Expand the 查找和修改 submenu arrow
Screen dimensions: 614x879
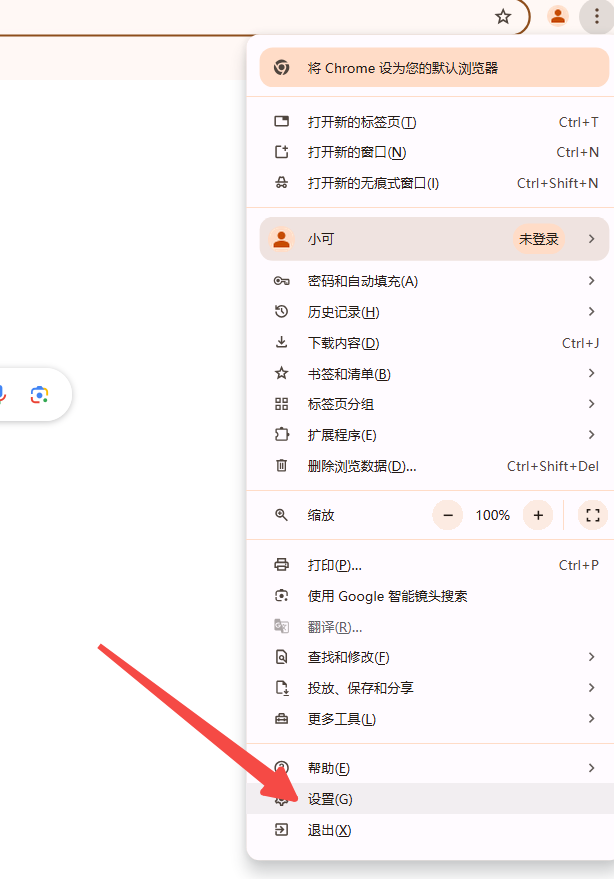tap(592, 656)
